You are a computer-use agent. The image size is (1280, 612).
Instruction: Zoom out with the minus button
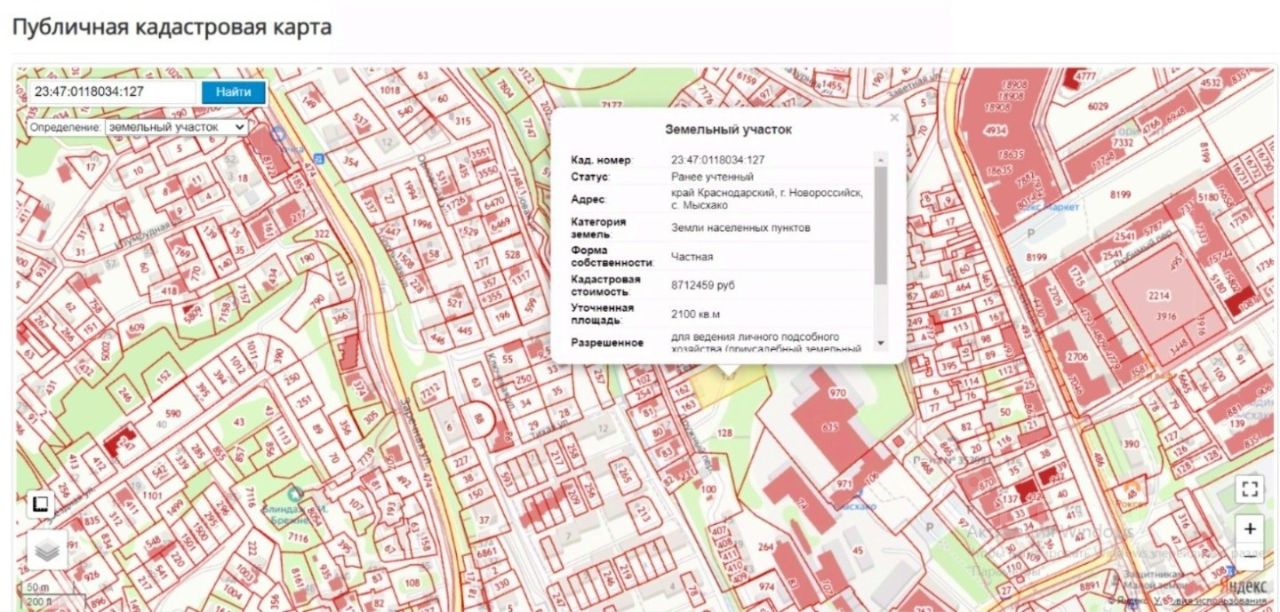pos(1249,556)
